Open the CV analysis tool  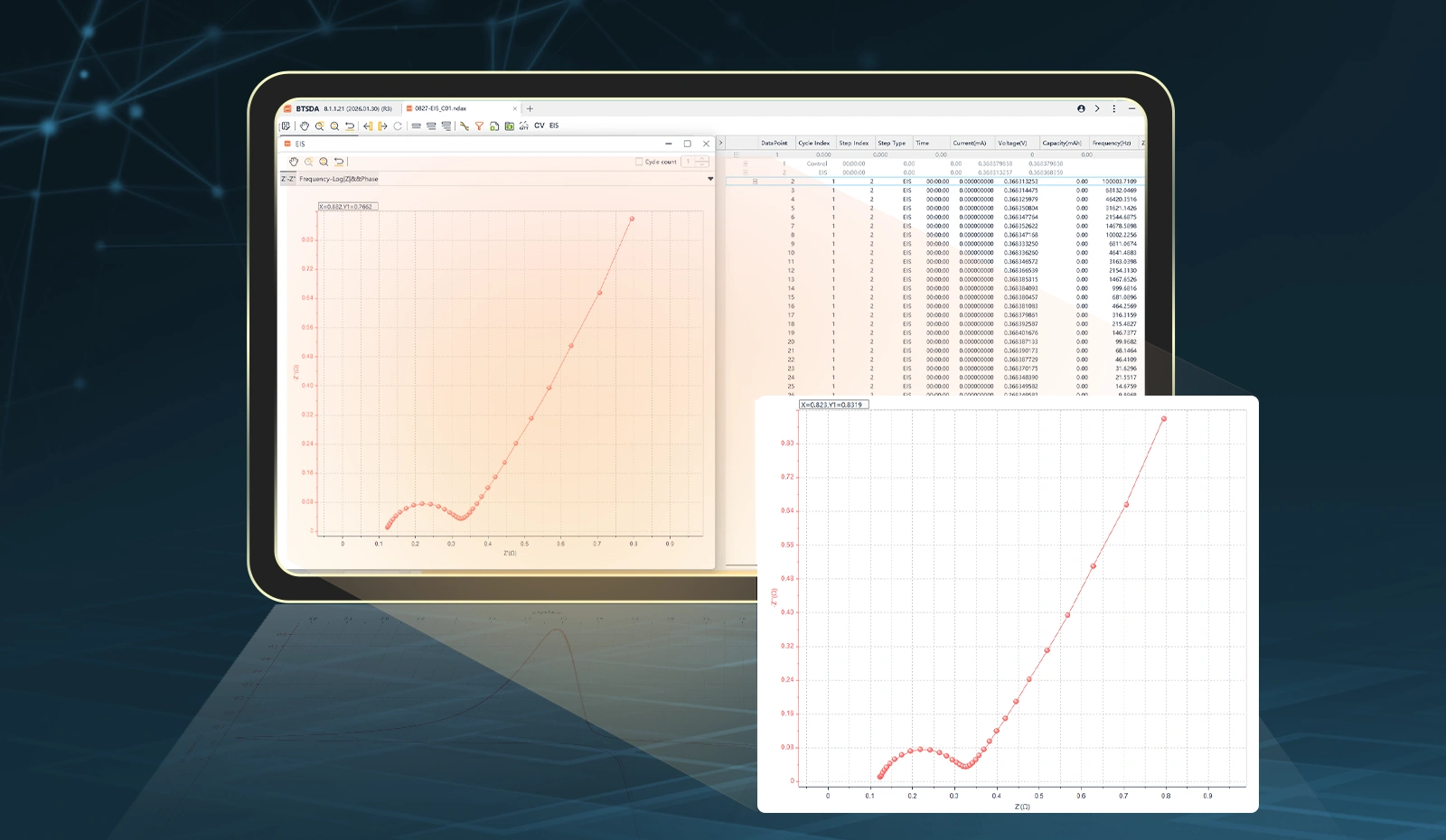[x=540, y=126]
